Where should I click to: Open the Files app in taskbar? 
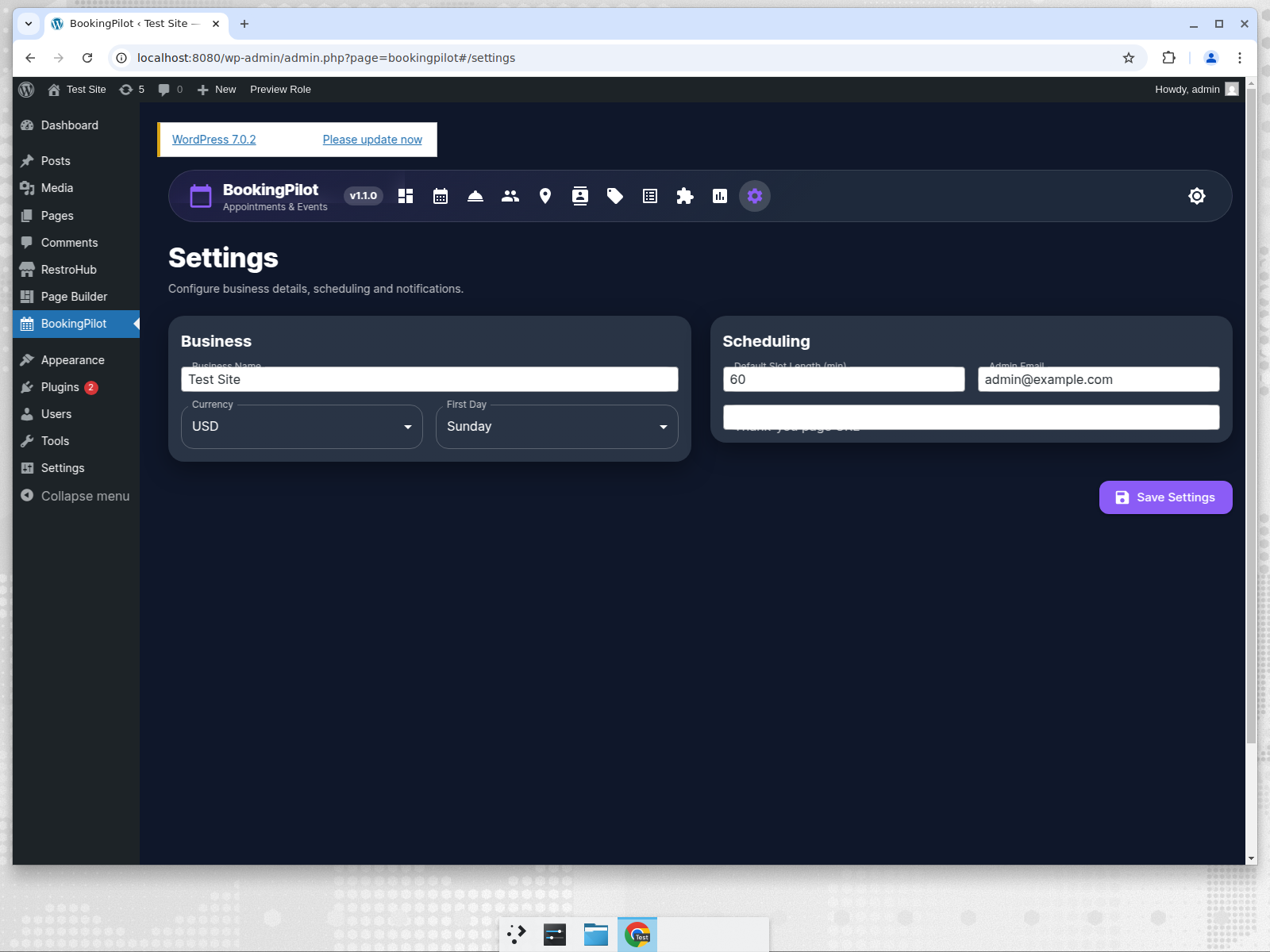(596, 935)
